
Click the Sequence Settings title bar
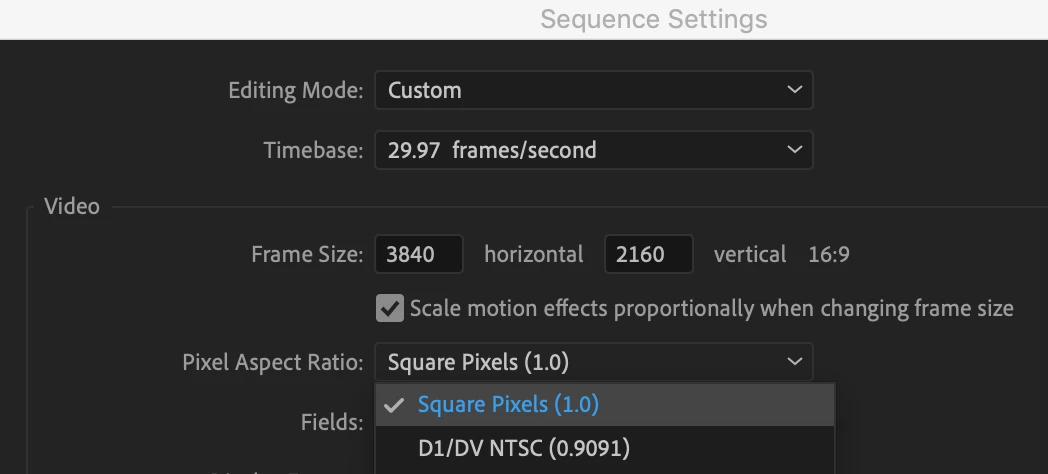654,19
